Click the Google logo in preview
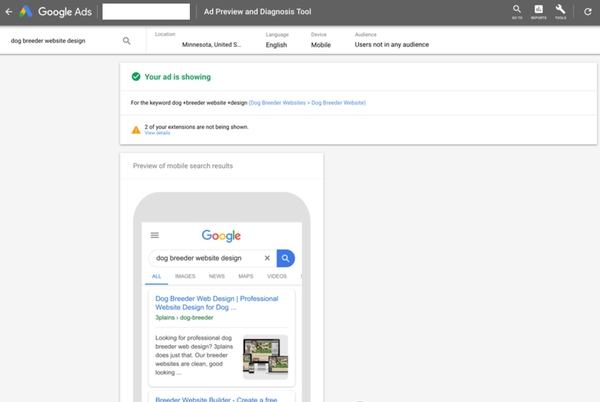The width and height of the screenshot is (600, 402). (x=221, y=236)
